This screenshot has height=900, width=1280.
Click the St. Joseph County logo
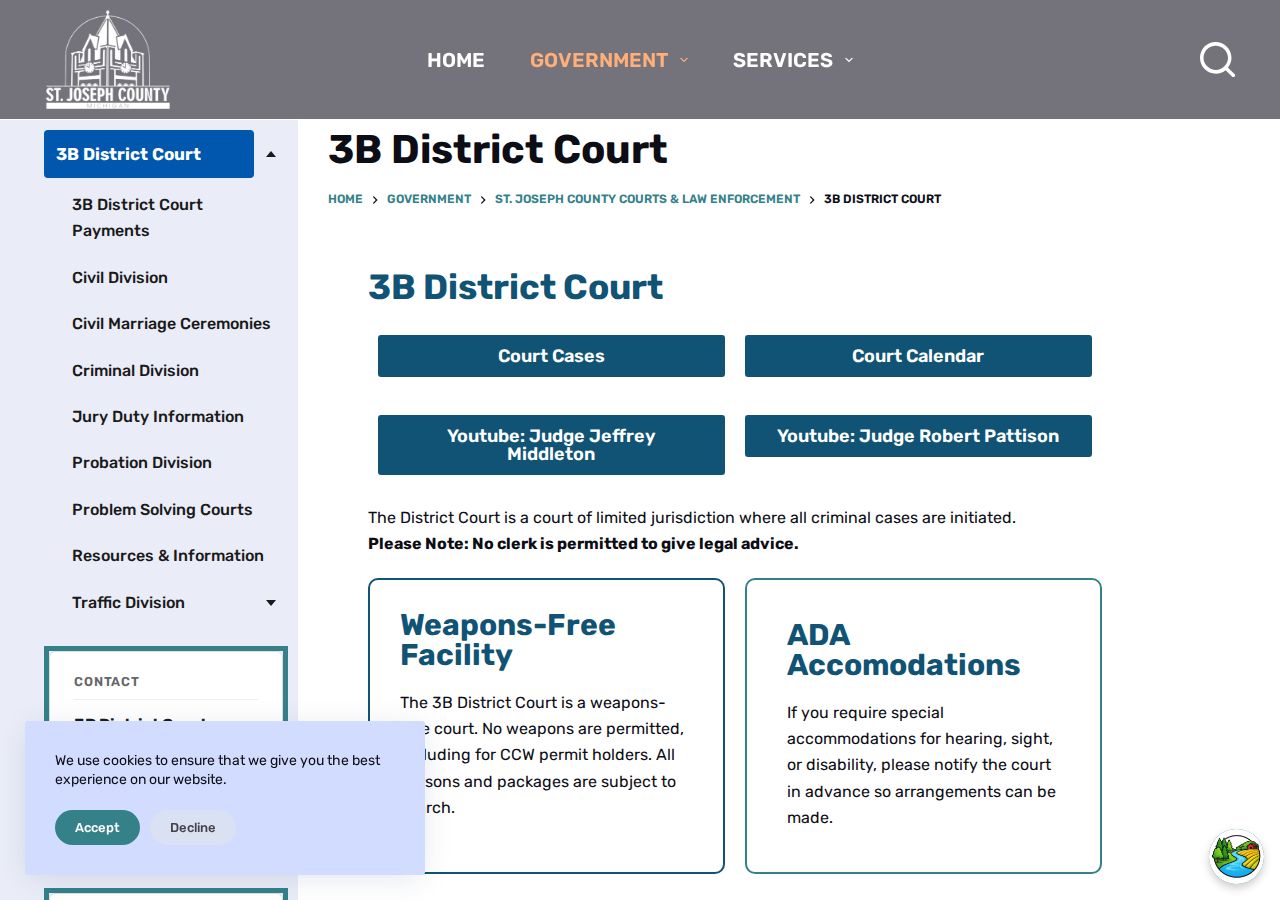(108, 60)
